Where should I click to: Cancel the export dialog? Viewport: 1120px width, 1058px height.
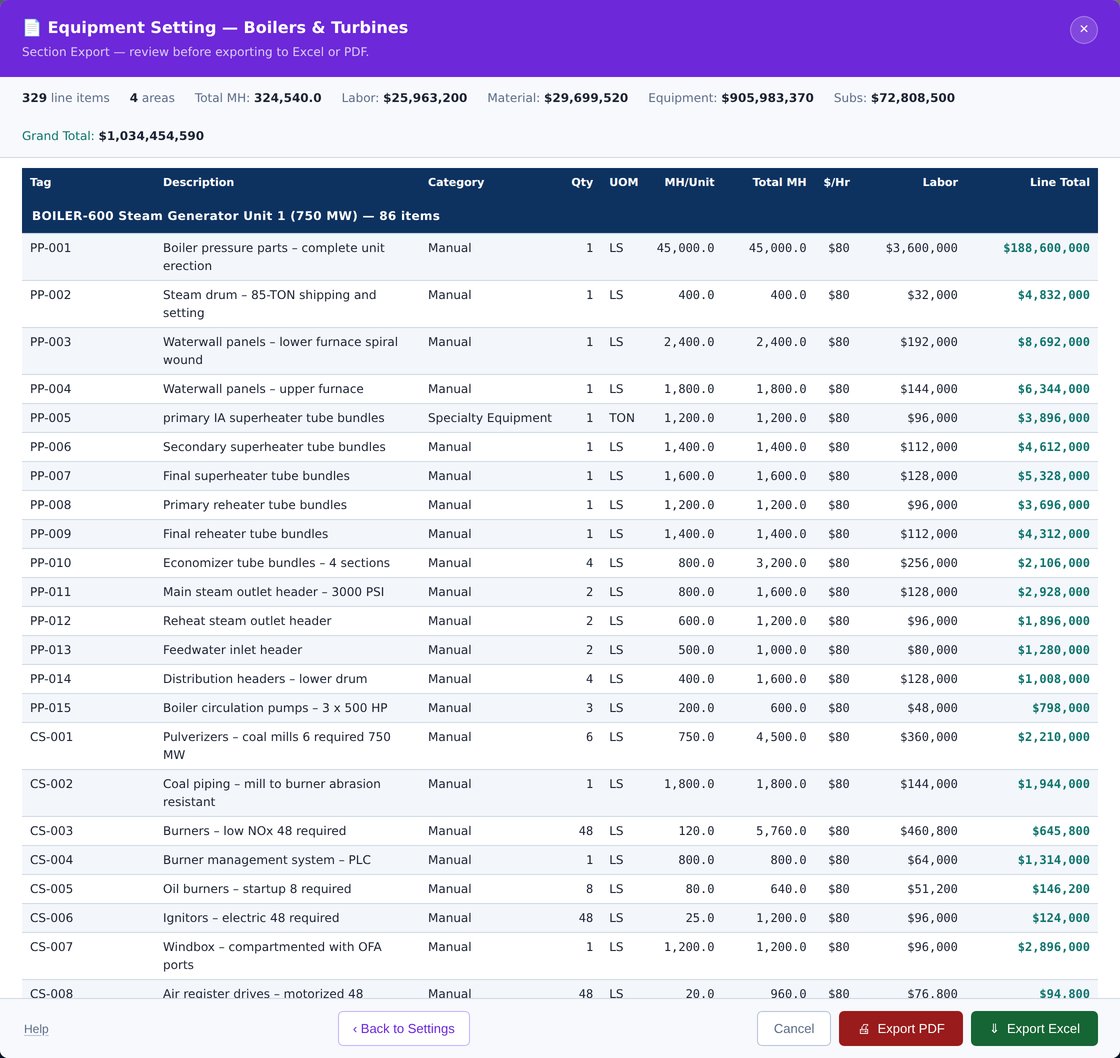pos(793,1028)
